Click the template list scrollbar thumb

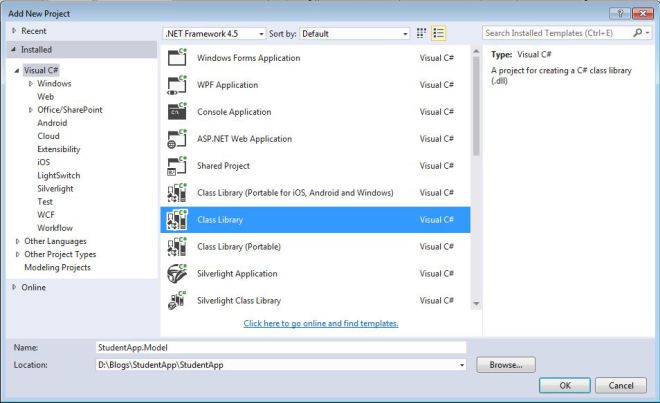tap(476, 106)
